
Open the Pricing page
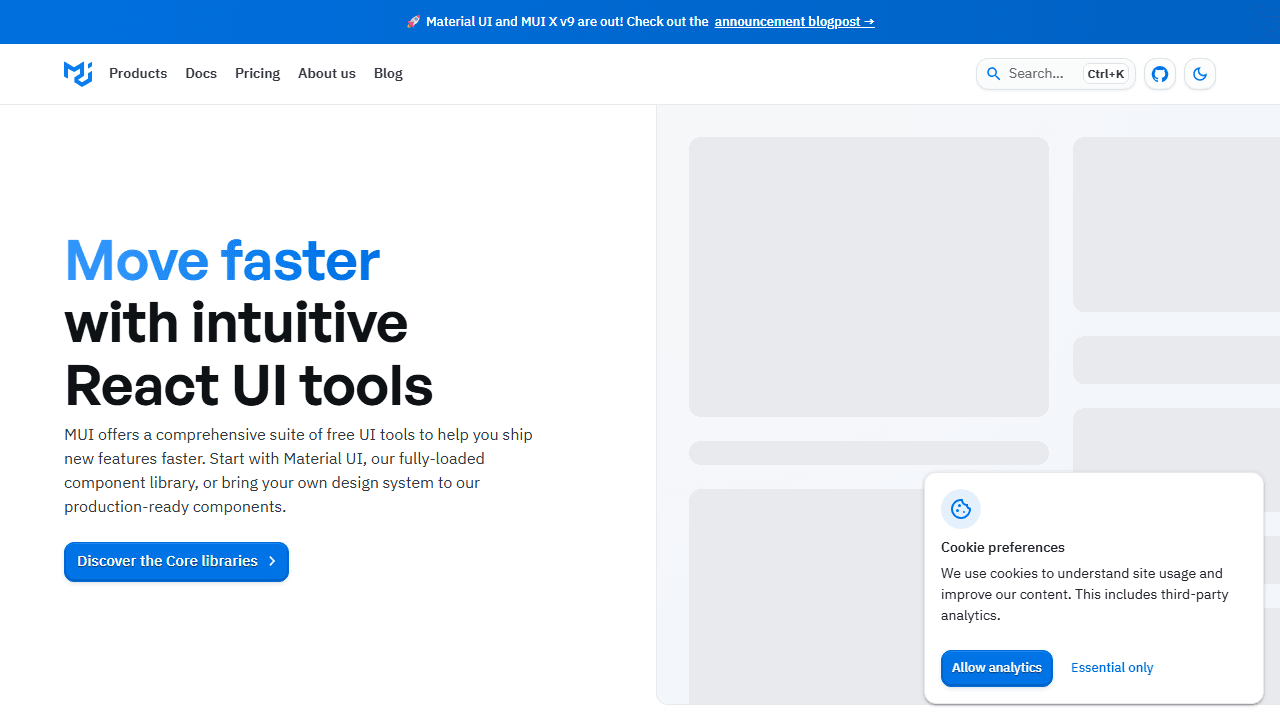click(257, 73)
